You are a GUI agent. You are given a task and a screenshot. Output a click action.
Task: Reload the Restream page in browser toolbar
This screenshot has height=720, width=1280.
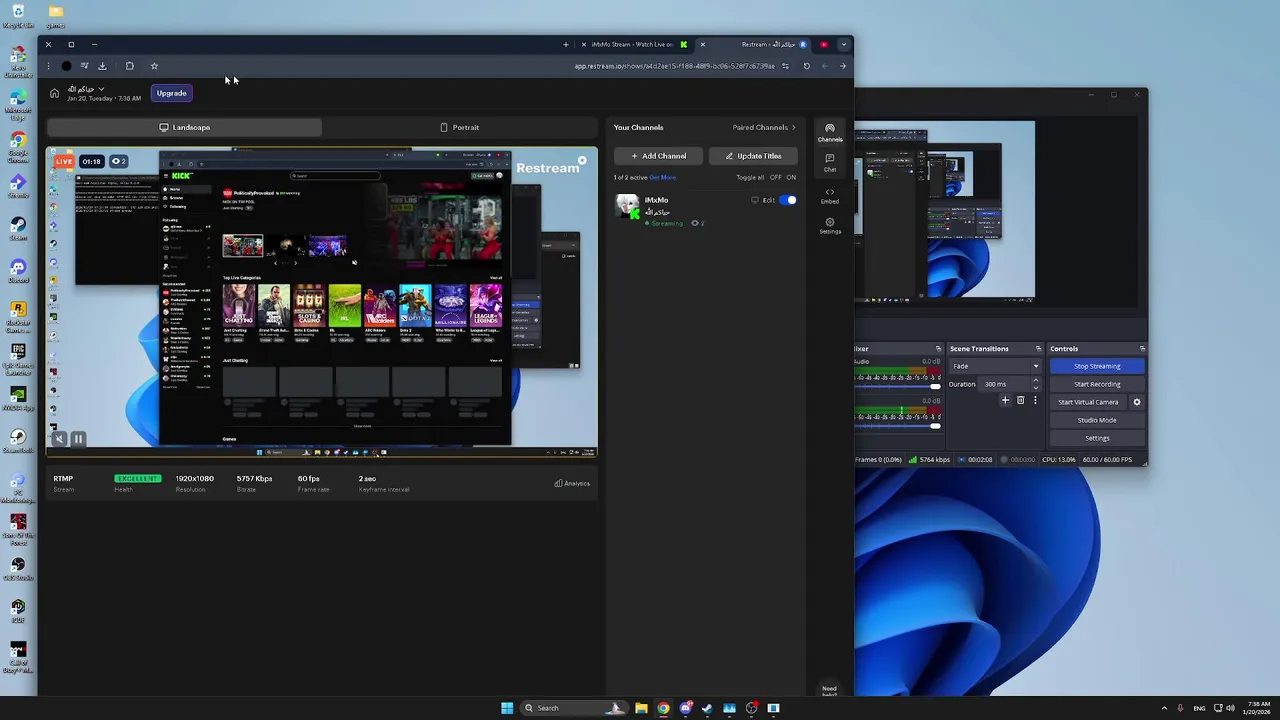tap(807, 66)
